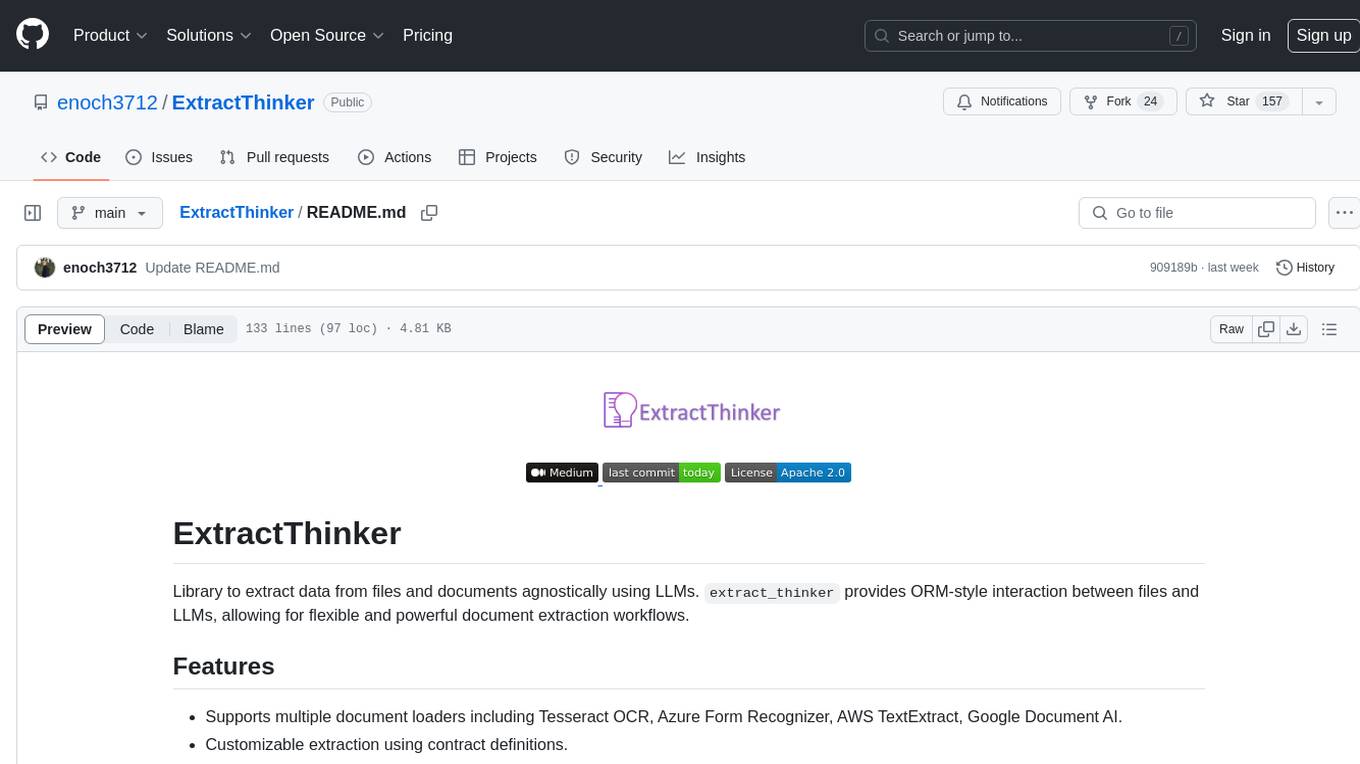Click the Features heading
Viewport: 1360px width, 764px height.
tap(224, 666)
